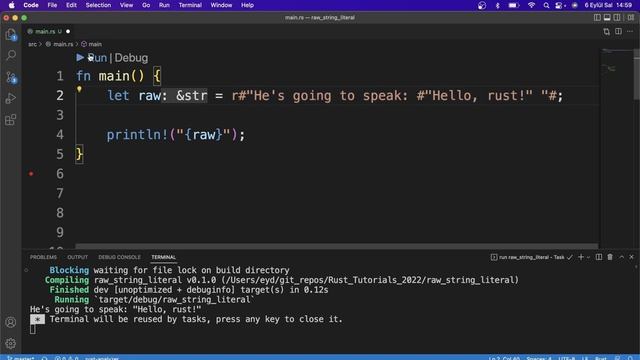Select the run raw_string_literal task terminal
The image size is (640, 360).
coord(531,257)
